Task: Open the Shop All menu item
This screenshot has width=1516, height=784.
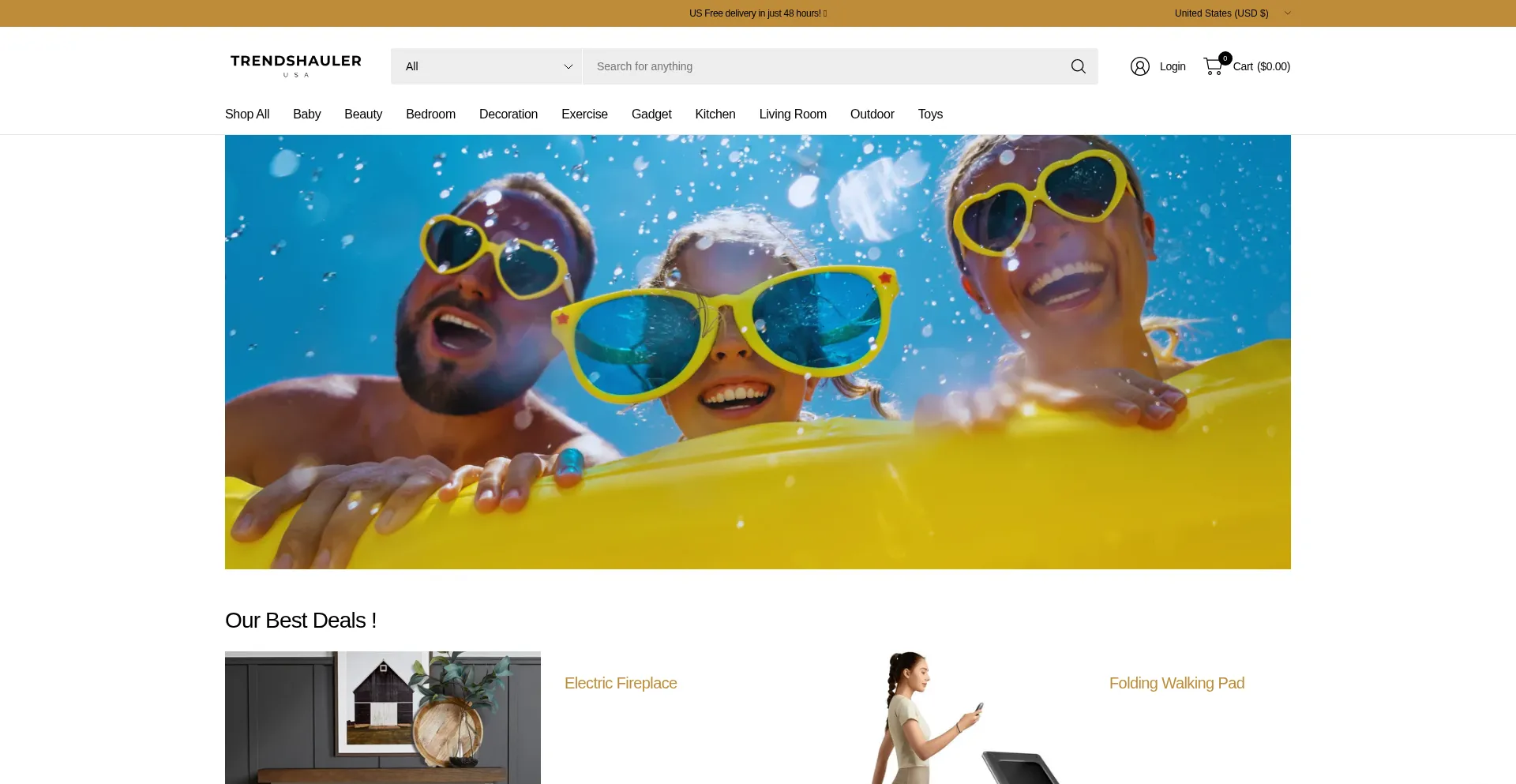Action: [x=247, y=114]
